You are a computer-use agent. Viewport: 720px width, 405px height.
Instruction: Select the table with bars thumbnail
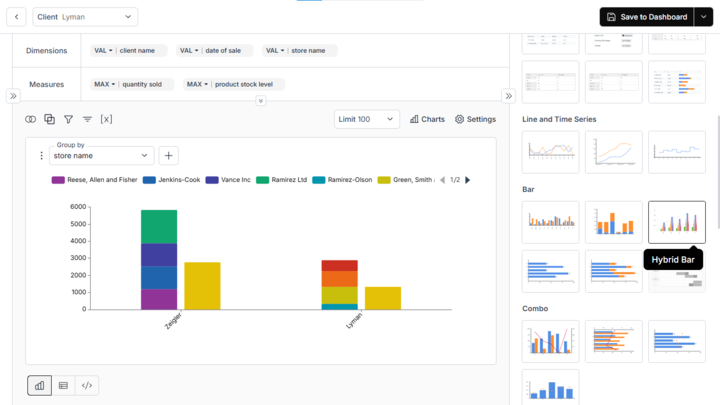tap(677, 82)
